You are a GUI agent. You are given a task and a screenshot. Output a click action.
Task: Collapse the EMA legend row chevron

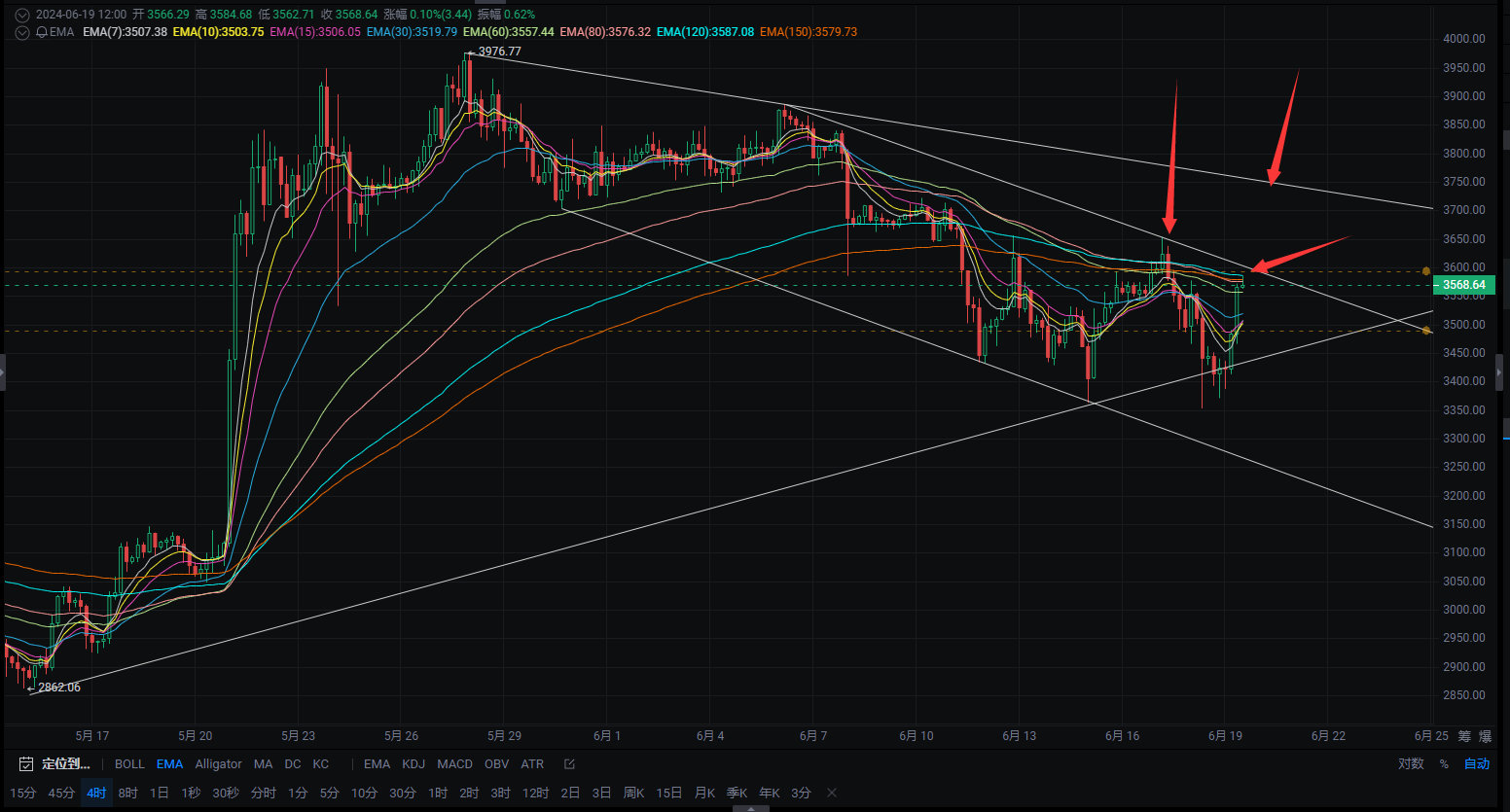pos(22,32)
